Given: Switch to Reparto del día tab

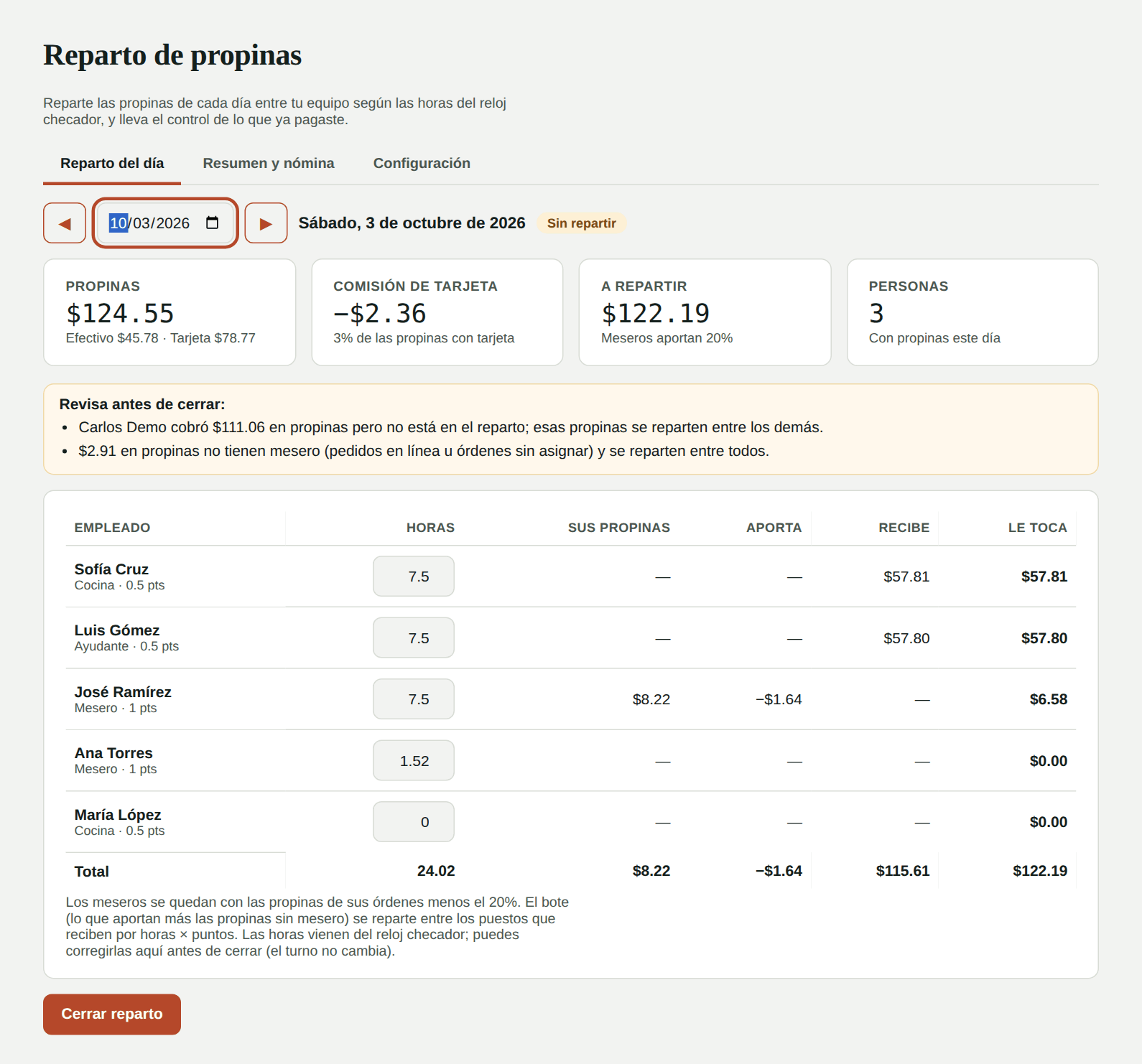Looking at the screenshot, I should pyautogui.click(x=112, y=163).
